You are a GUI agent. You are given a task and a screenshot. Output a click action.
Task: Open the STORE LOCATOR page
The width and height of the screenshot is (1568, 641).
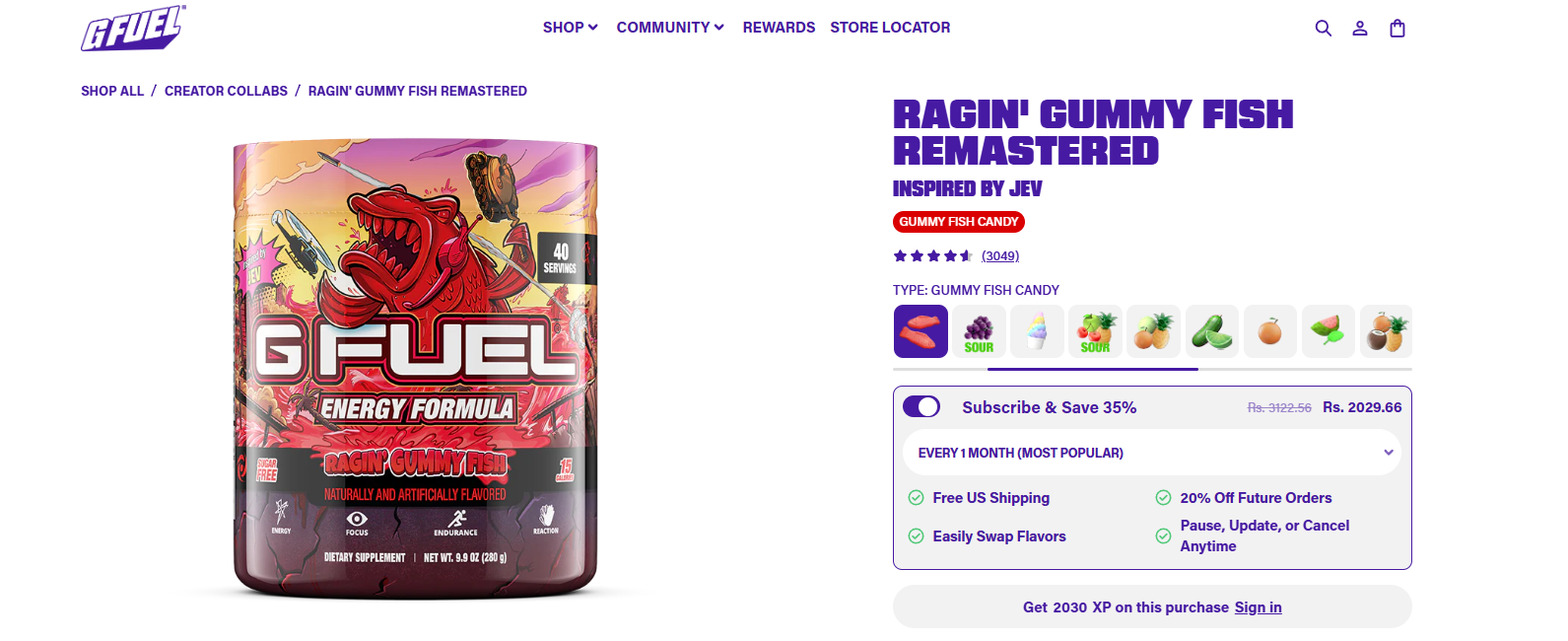[890, 28]
